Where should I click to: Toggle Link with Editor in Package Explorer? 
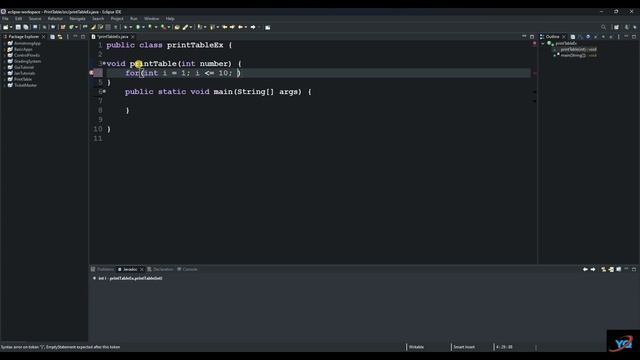pyautogui.click(x=60, y=37)
